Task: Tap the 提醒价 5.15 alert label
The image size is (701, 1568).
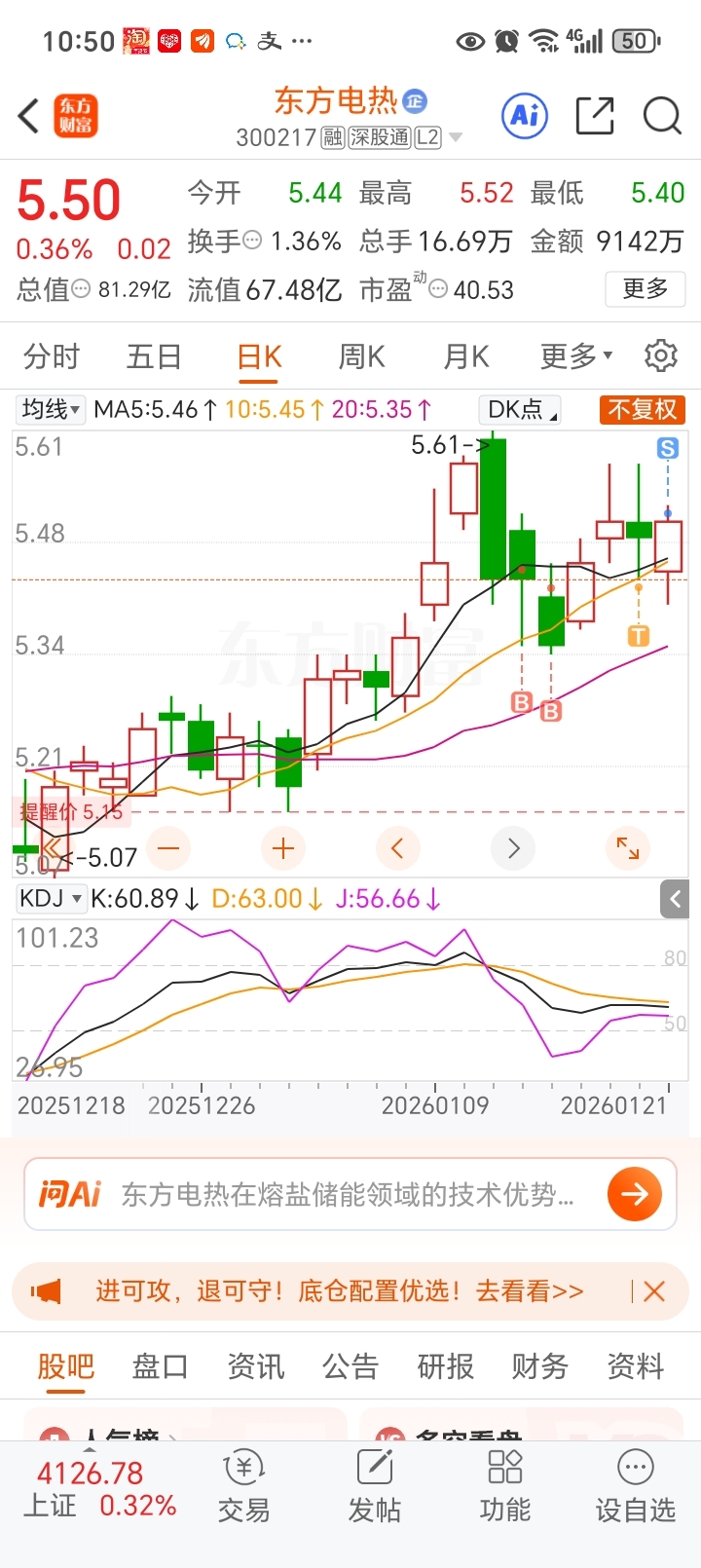Action: (71, 811)
